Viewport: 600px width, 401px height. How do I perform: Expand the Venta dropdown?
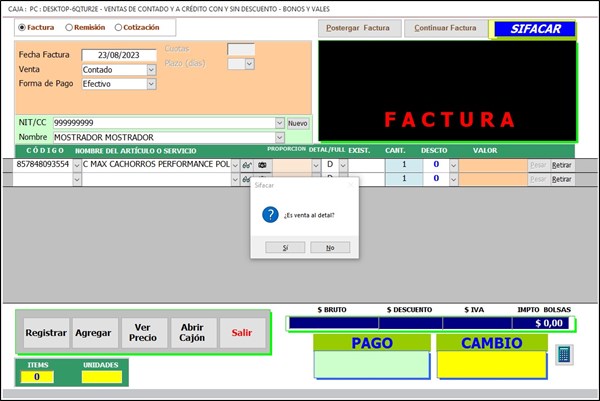coord(151,70)
